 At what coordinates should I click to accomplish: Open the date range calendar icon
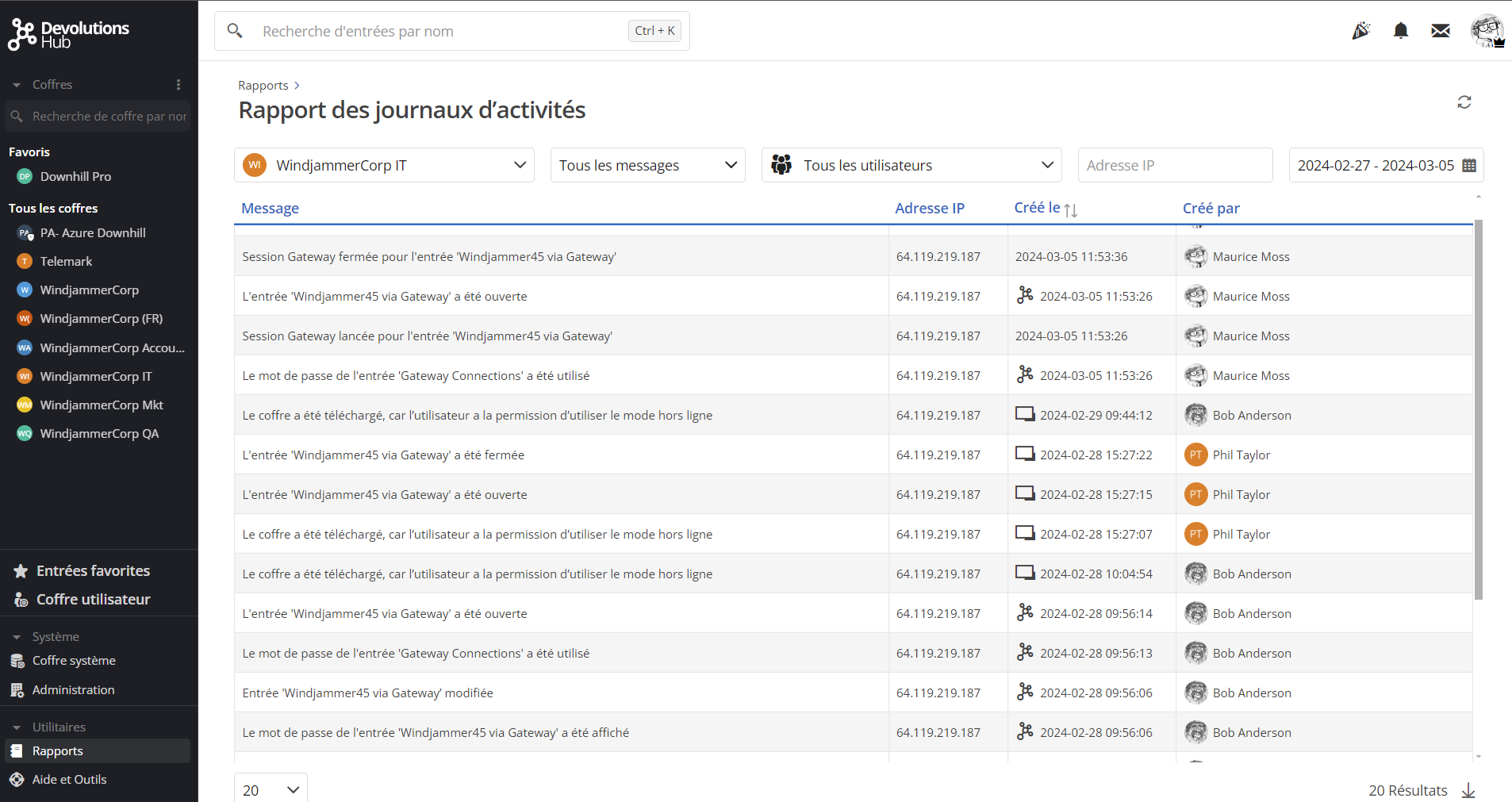(x=1469, y=166)
